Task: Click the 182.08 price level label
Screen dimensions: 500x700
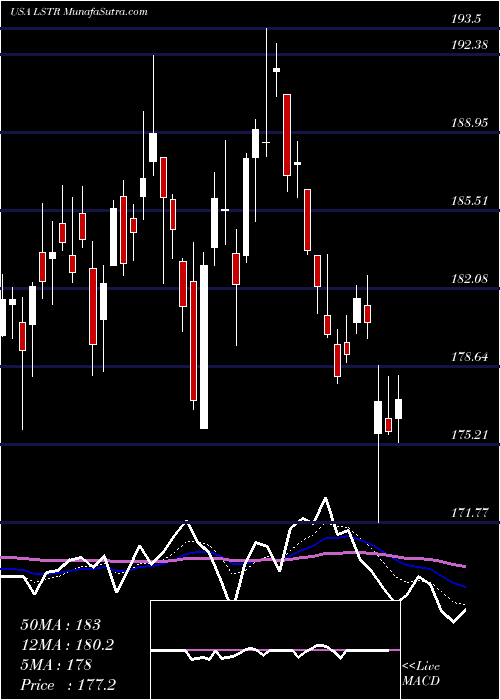Action: (x=470, y=279)
